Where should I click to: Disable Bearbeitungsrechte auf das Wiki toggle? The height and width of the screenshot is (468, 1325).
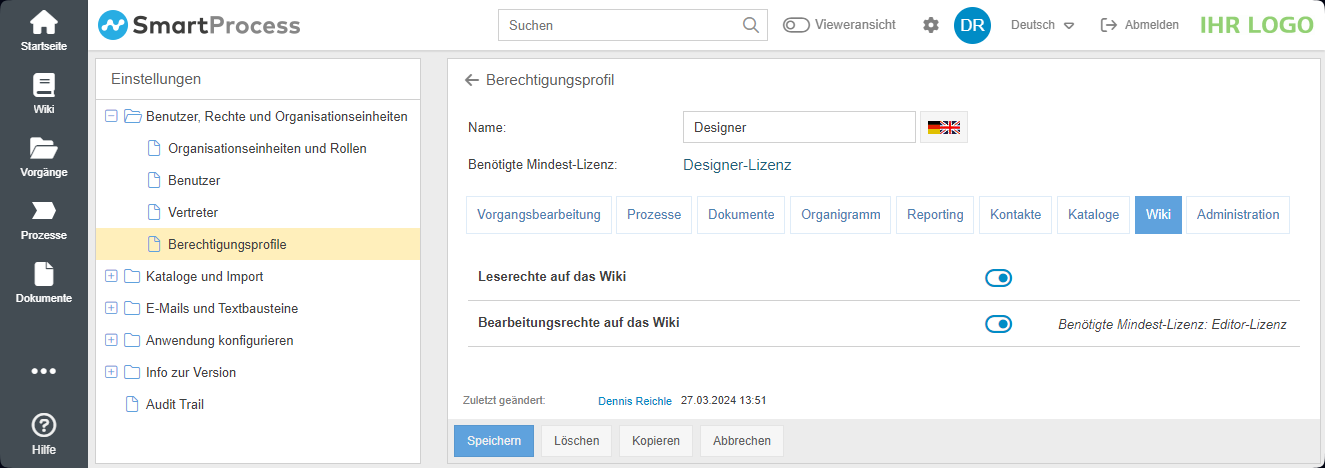tap(998, 324)
